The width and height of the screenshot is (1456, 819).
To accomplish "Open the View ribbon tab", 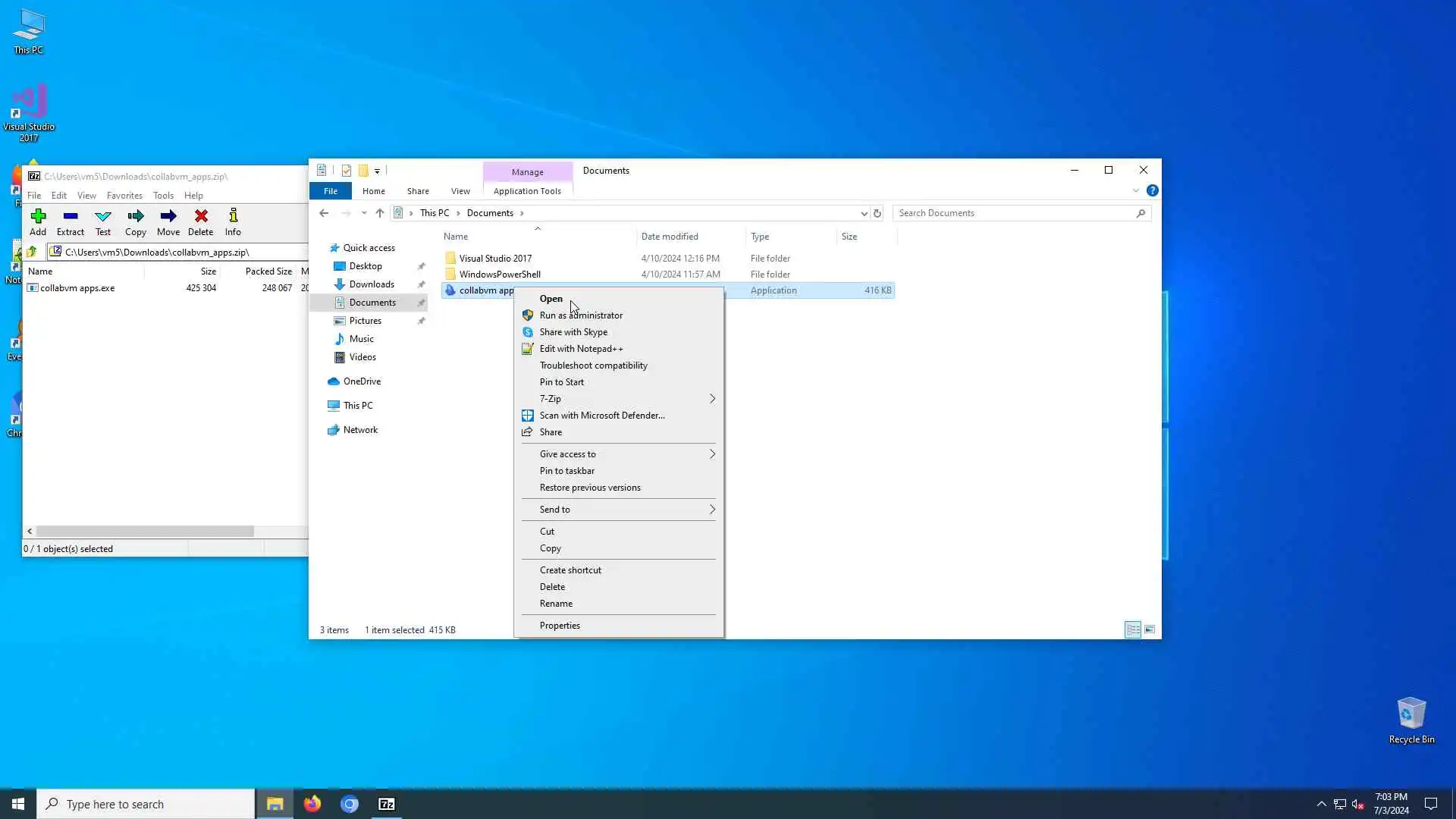I will 460,191.
